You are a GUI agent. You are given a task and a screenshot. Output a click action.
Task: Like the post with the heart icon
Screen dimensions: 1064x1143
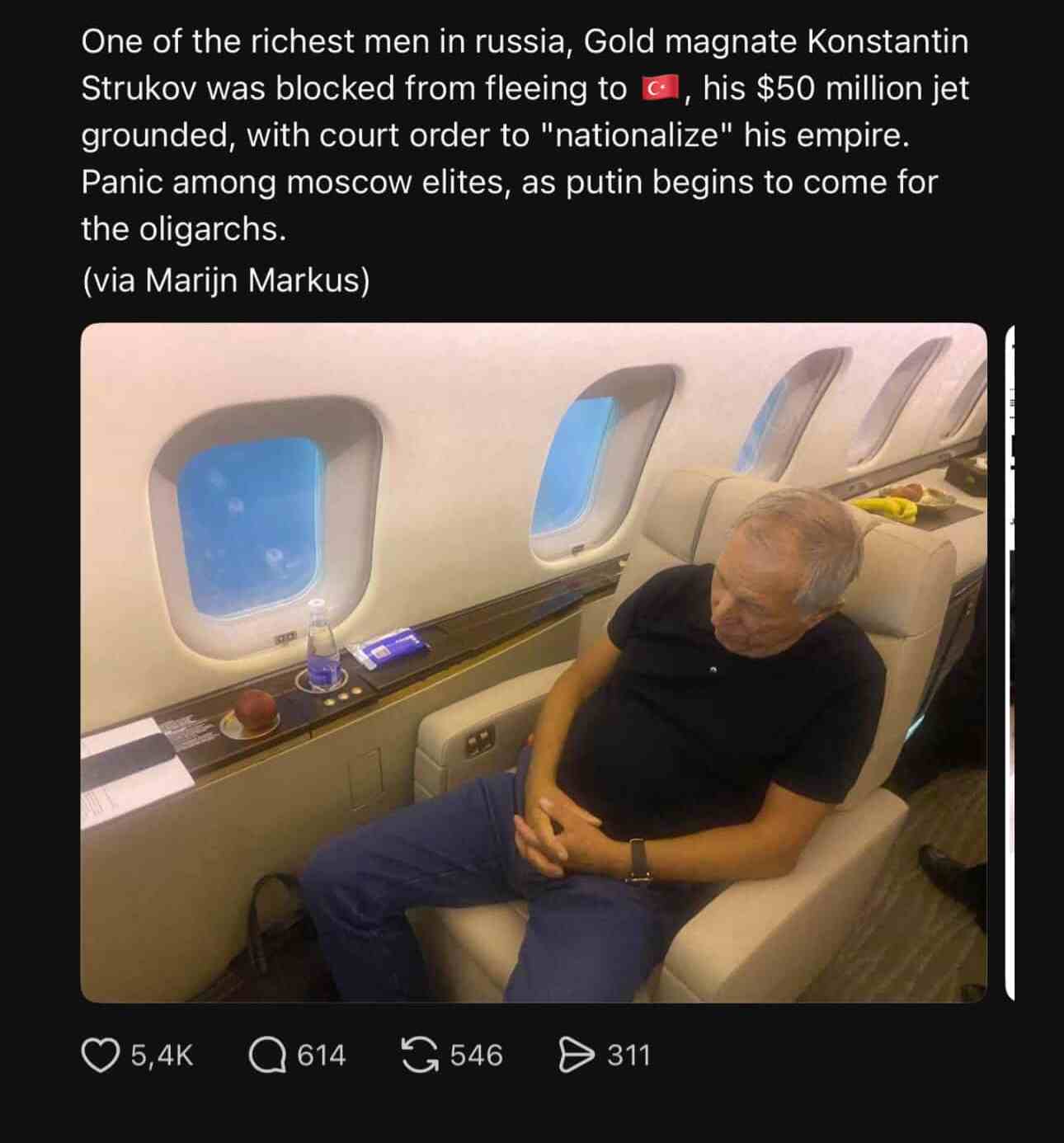point(100,1056)
